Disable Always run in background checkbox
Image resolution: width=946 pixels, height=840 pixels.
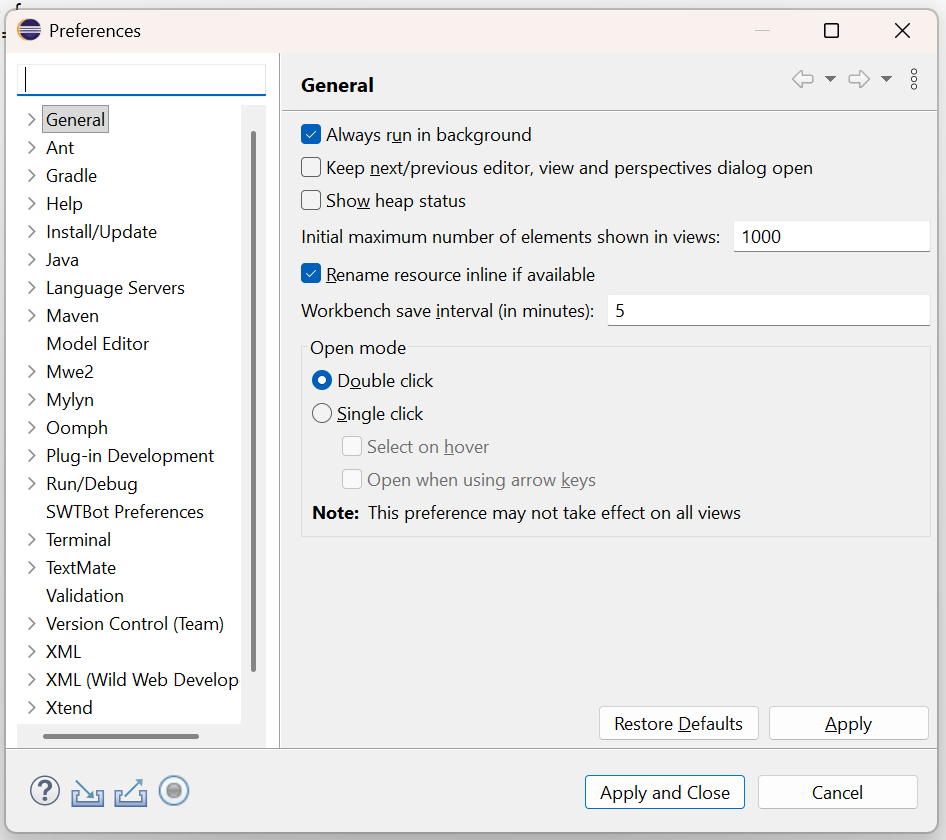click(x=311, y=135)
